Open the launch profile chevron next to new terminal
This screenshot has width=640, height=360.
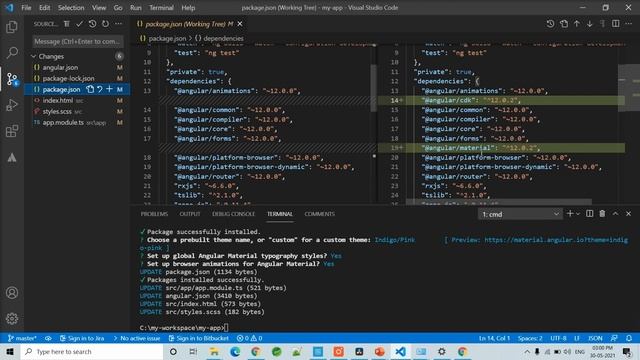pos(578,213)
